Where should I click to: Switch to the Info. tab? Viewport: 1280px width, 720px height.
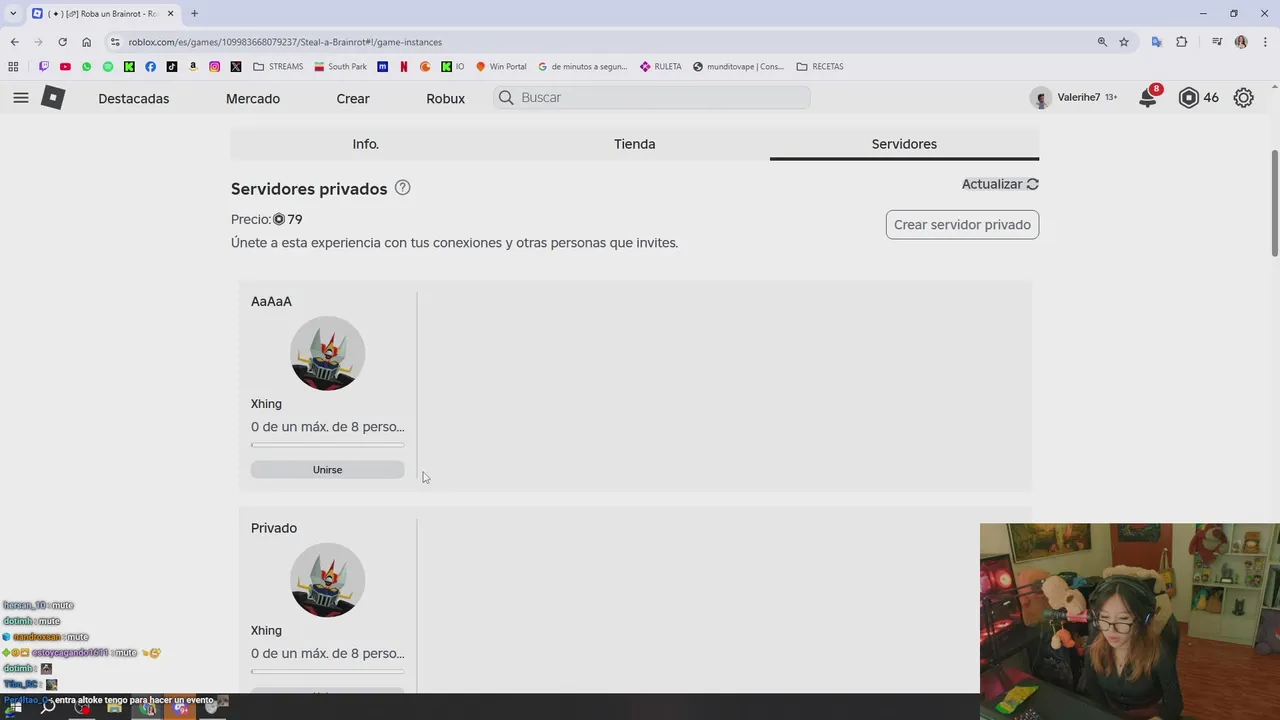coord(365,144)
